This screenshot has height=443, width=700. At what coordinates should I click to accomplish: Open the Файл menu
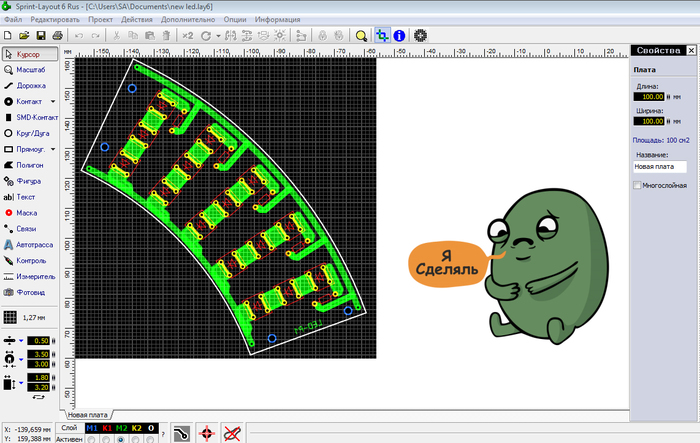point(13,20)
